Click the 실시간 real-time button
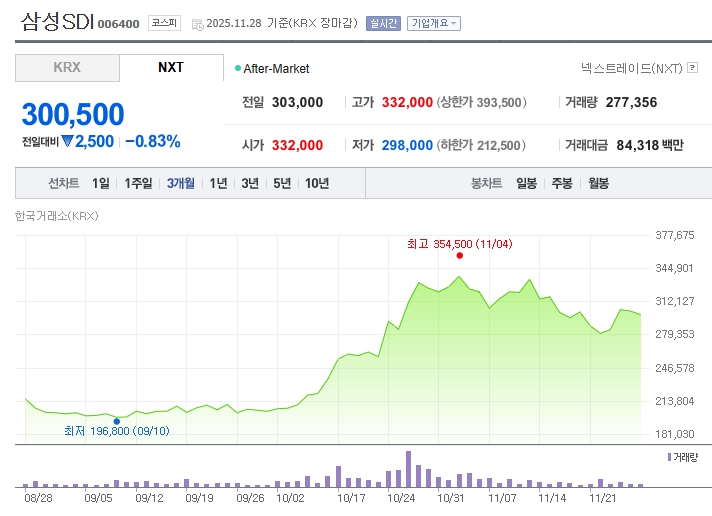 [383, 23]
